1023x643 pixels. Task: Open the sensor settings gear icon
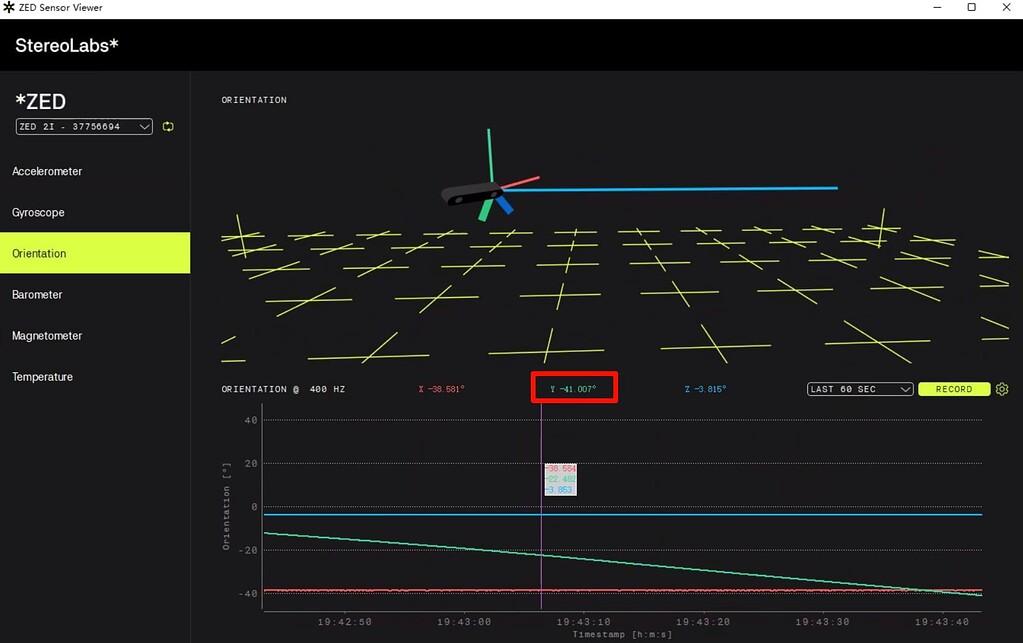point(1002,389)
